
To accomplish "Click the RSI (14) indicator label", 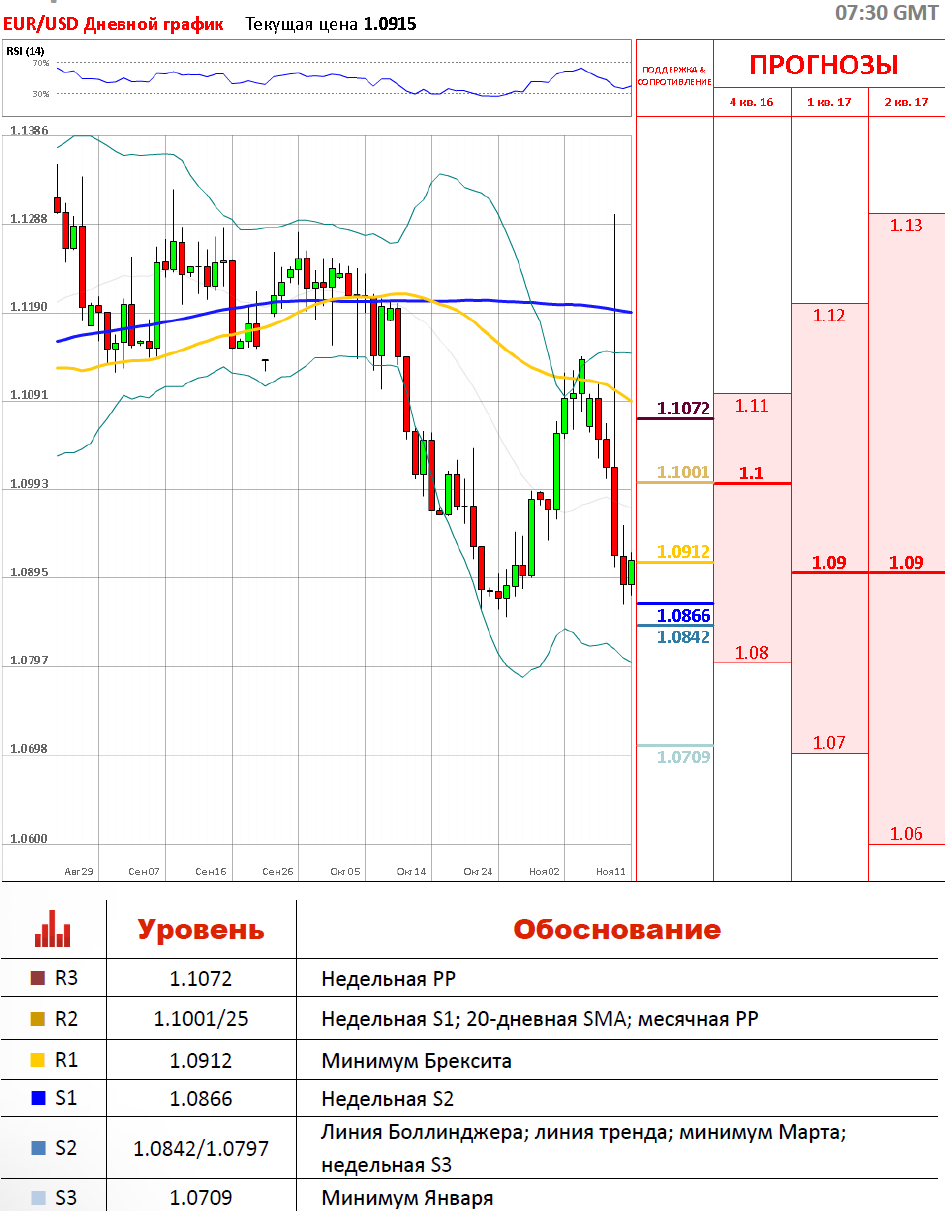I will pyautogui.click(x=25, y=51).
